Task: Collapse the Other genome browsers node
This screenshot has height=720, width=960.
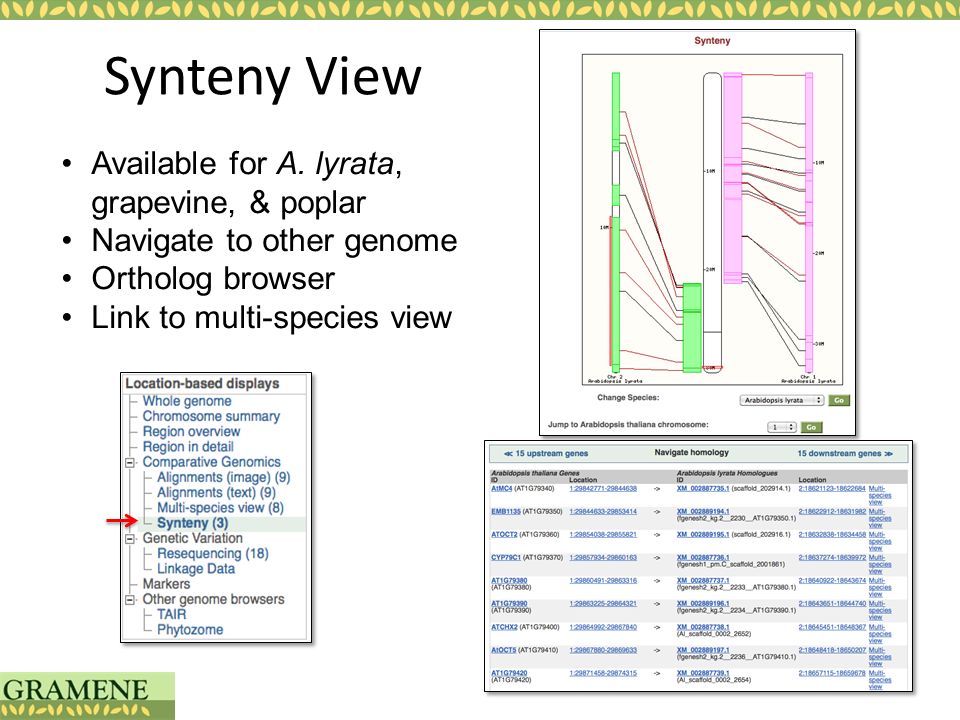Action: 130,600
